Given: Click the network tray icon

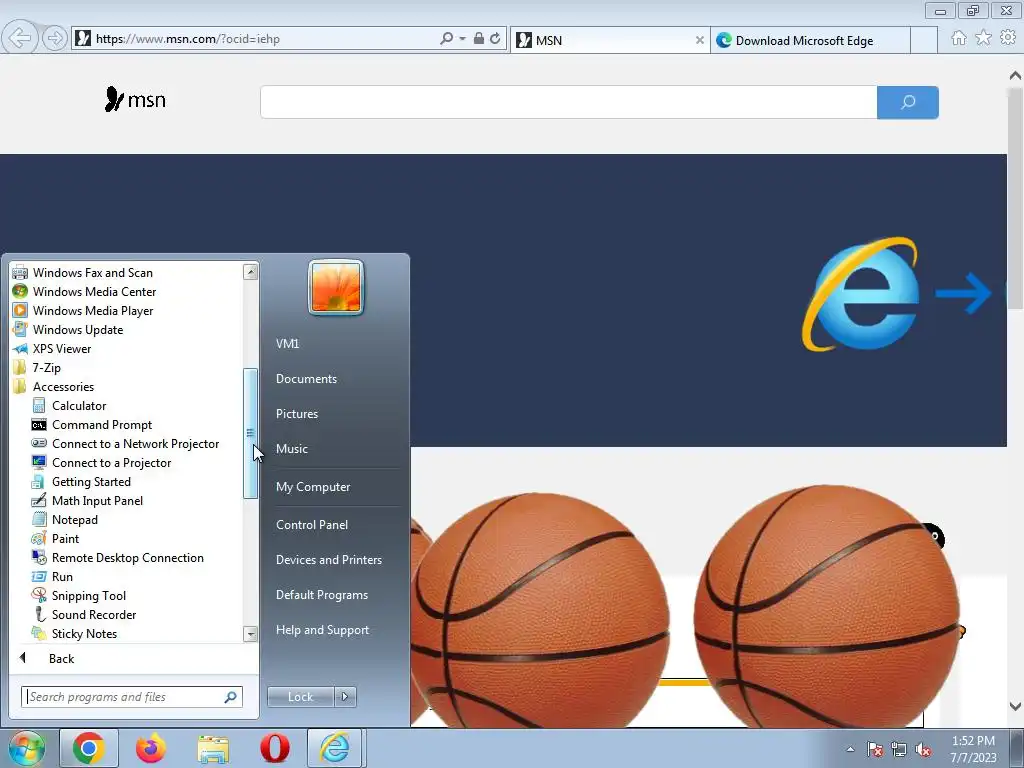Looking at the screenshot, I should [899, 749].
